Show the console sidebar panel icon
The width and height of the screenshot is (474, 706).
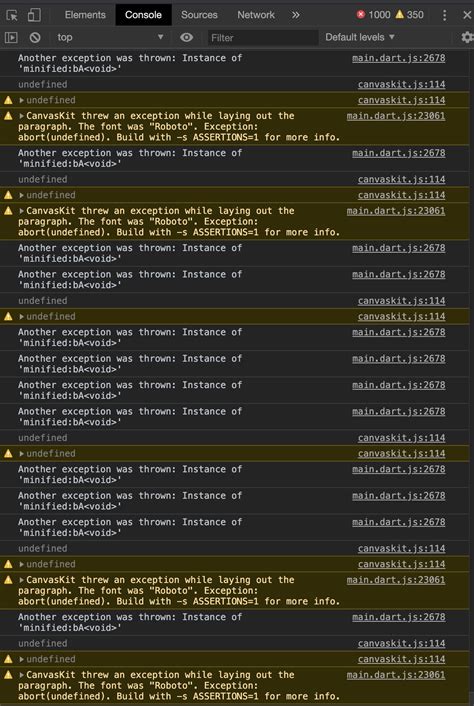tap(11, 37)
